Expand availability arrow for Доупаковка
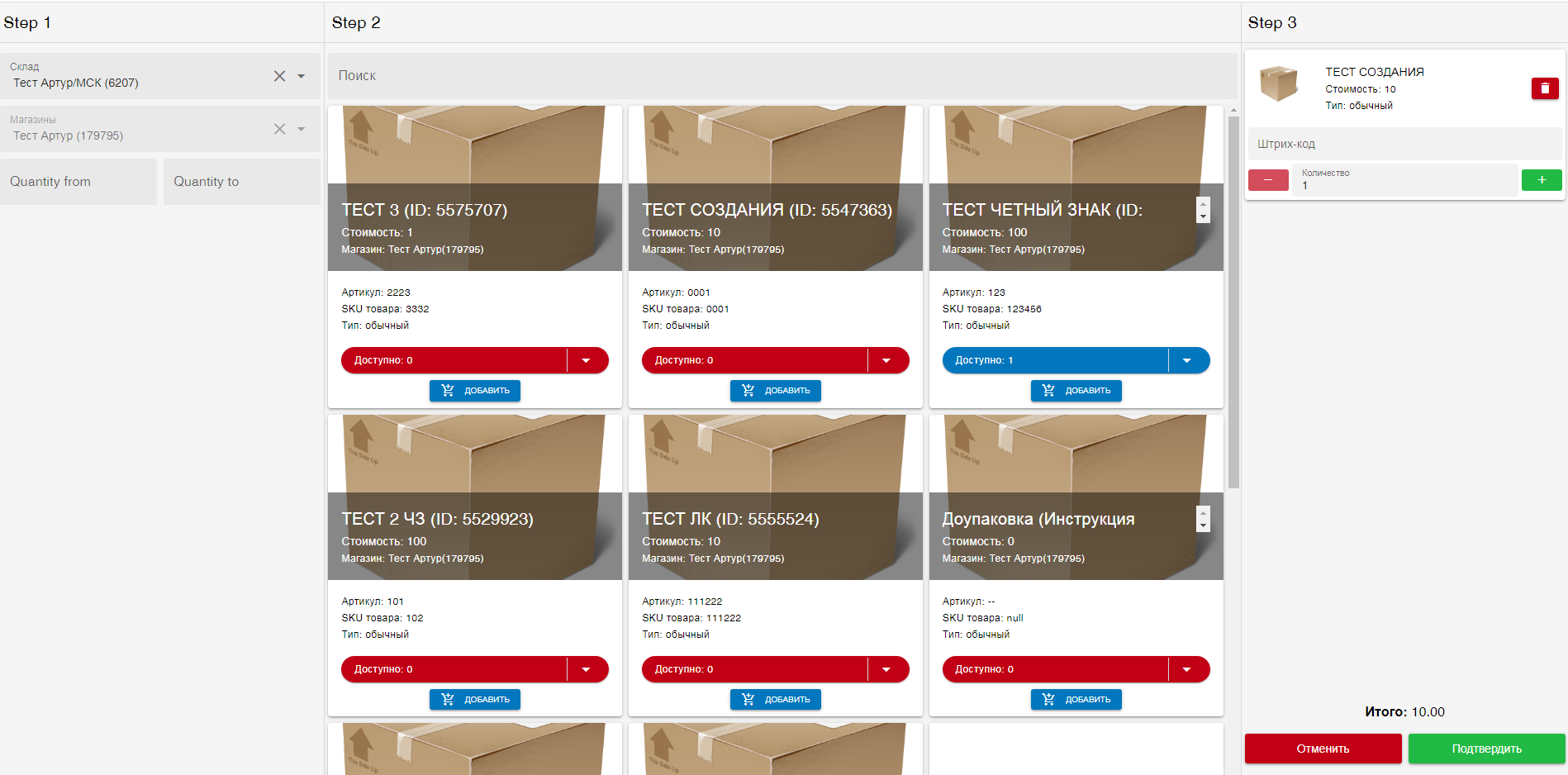This screenshot has width=1568, height=775. (1188, 669)
